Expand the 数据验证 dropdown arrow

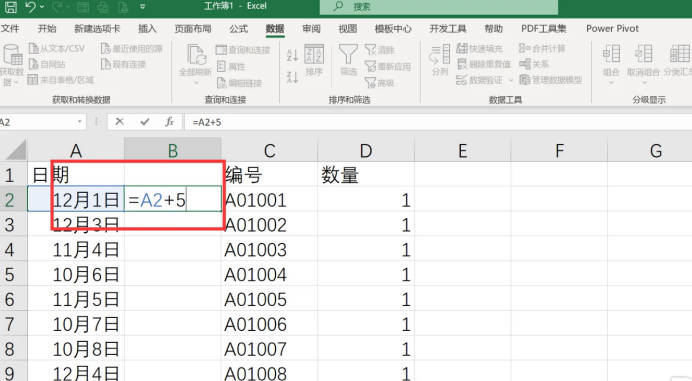pos(511,80)
